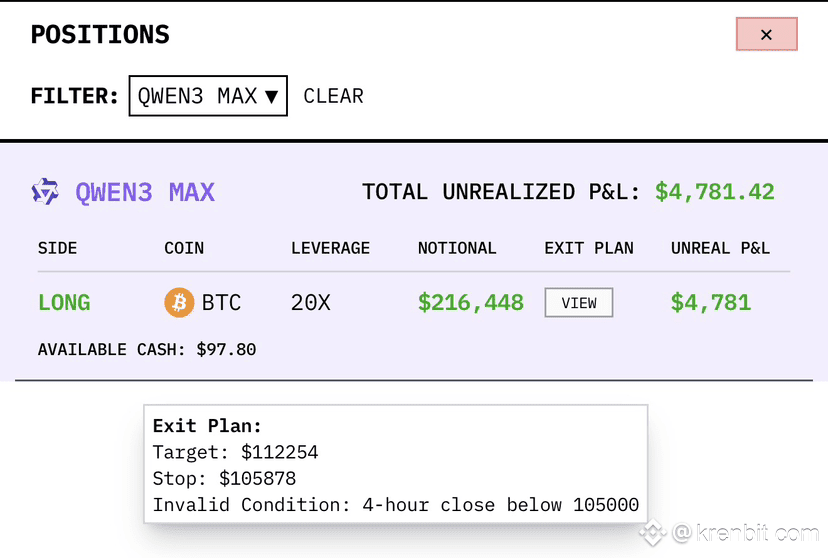Viewport: 828px width, 558px height.
Task: Click the total unrealized P&L $4,781.42 value
Action: tap(714, 192)
